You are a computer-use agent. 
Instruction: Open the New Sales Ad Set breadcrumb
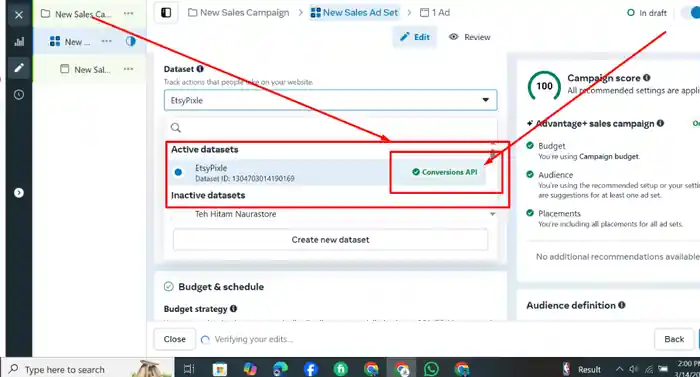tap(354, 13)
